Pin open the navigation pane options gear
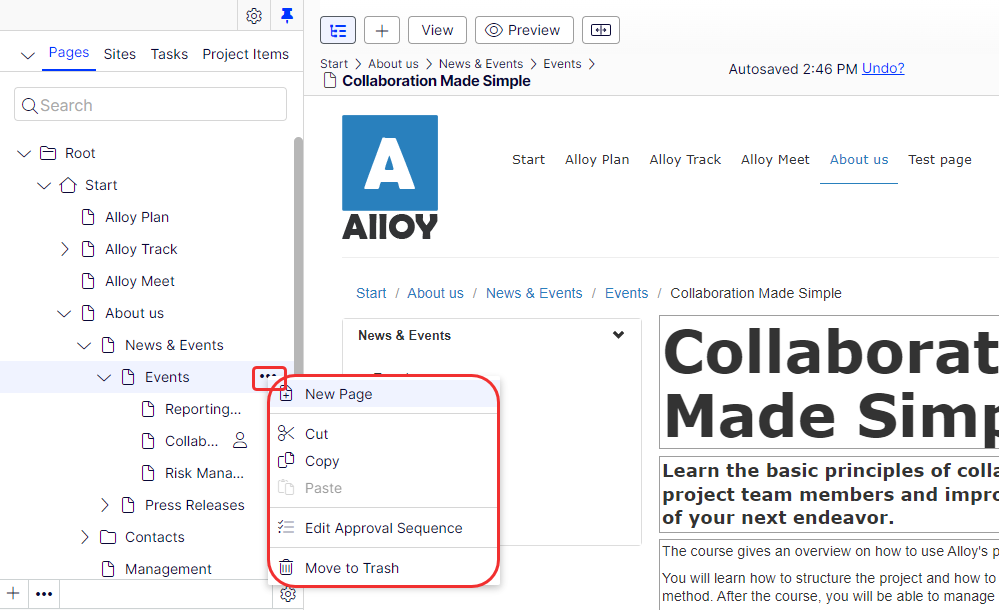This screenshot has width=999, height=610. [x=253, y=16]
